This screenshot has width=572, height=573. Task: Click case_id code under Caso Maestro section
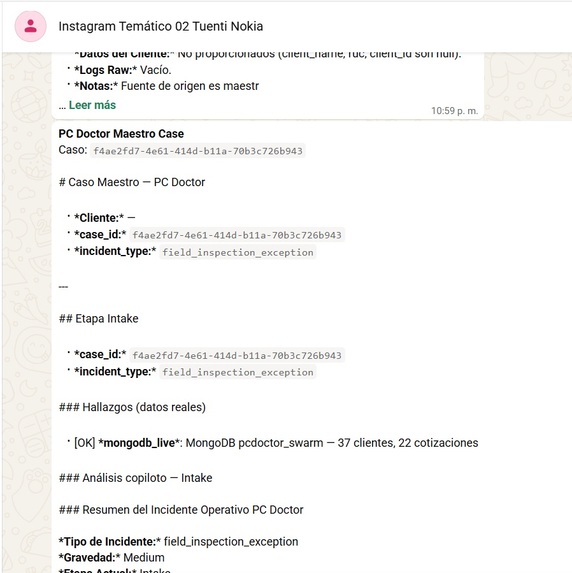click(x=237, y=235)
